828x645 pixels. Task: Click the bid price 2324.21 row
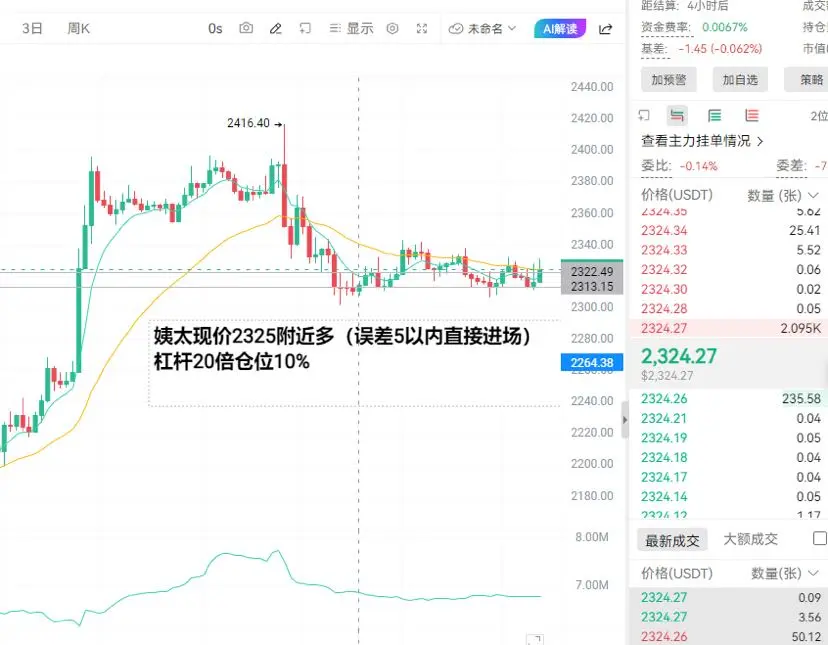pos(731,418)
